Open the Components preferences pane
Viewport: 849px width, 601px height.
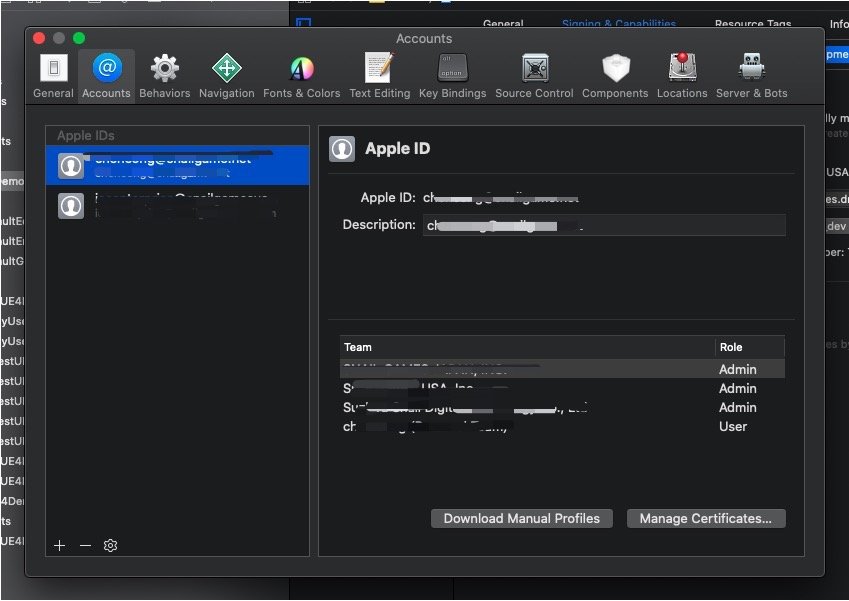click(x=615, y=76)
